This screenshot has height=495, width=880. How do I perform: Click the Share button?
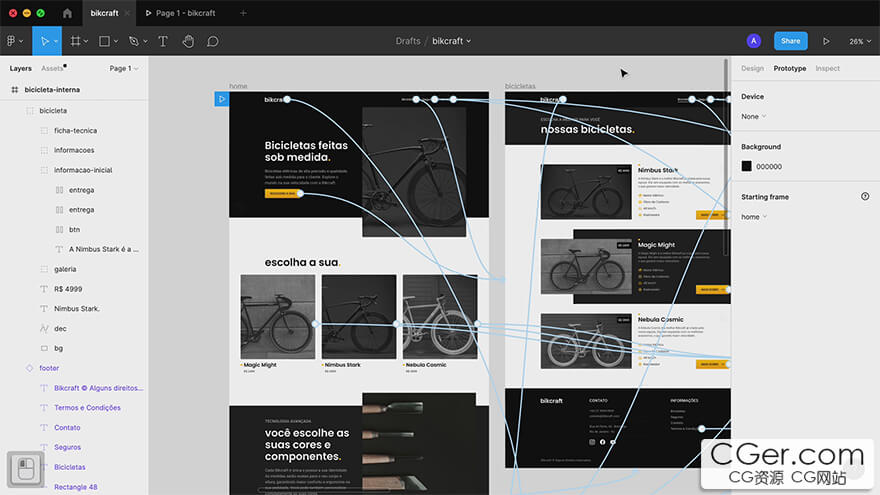(790, 41)
